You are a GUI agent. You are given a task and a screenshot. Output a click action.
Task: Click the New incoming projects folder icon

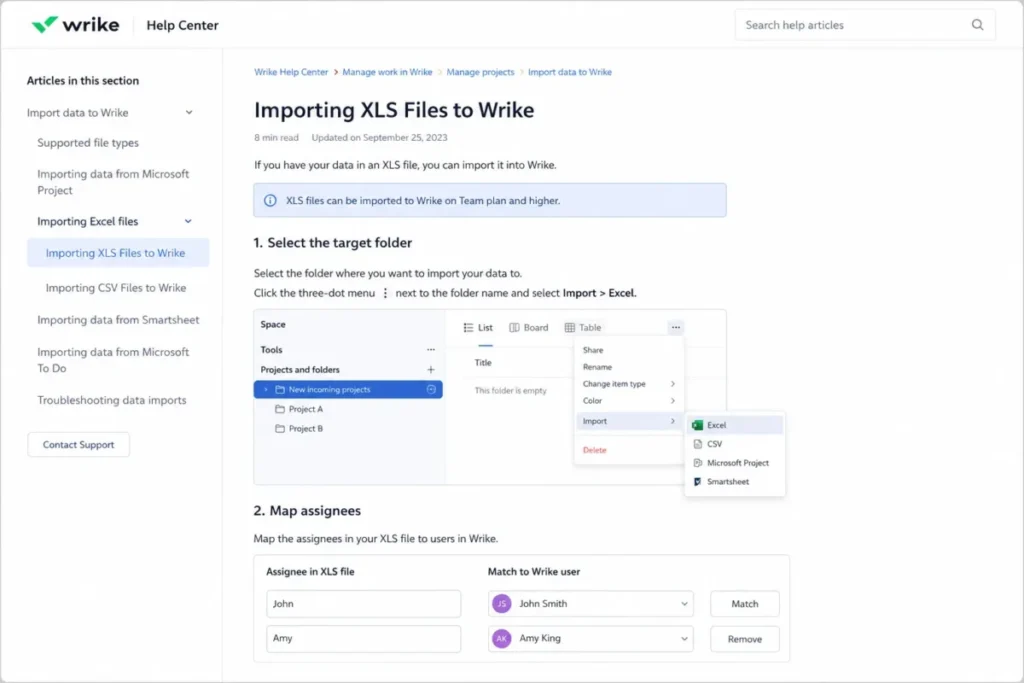click(x=280, y=390)
